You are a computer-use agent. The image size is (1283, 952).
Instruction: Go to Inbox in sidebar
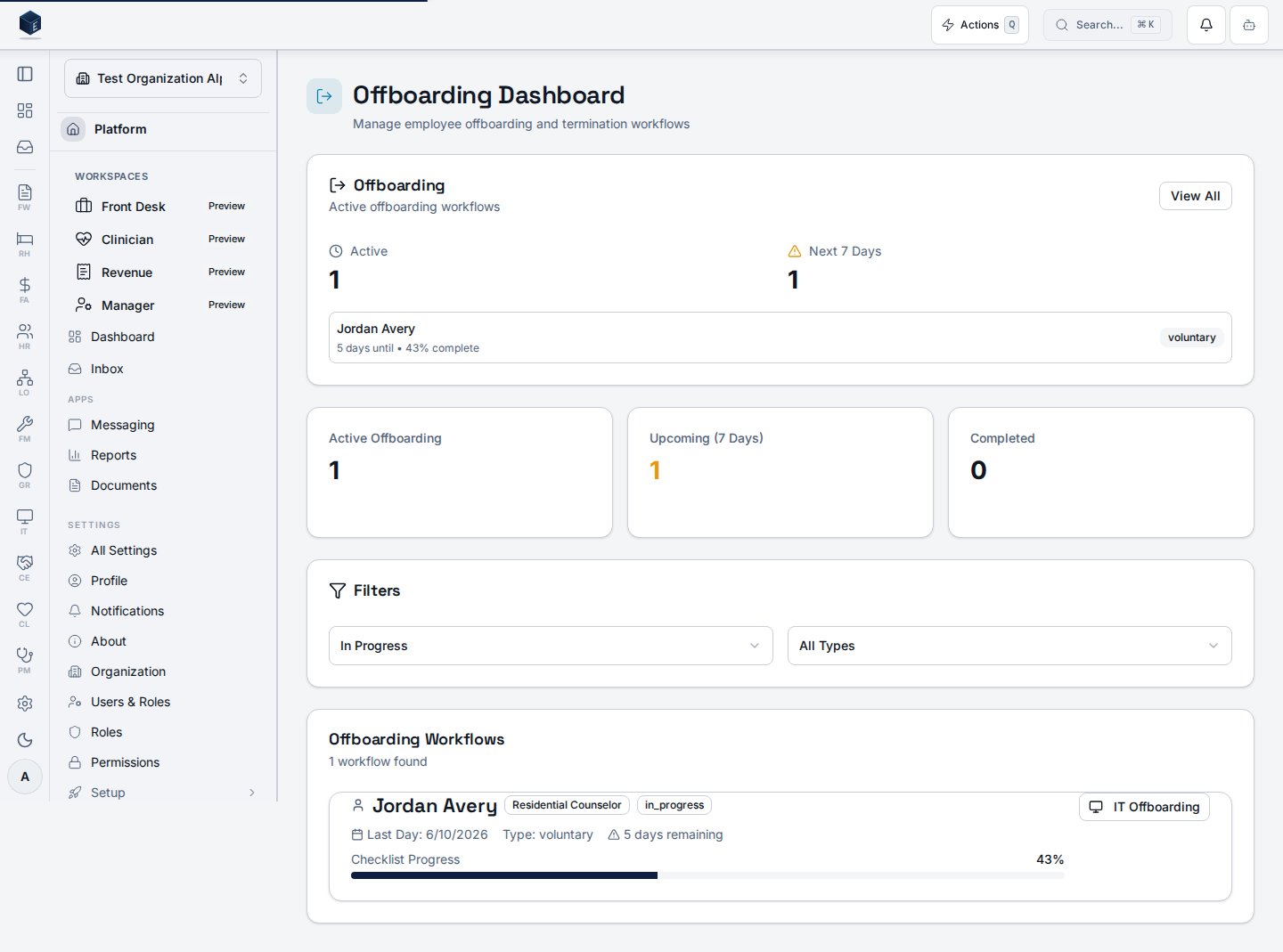point(163,369)
